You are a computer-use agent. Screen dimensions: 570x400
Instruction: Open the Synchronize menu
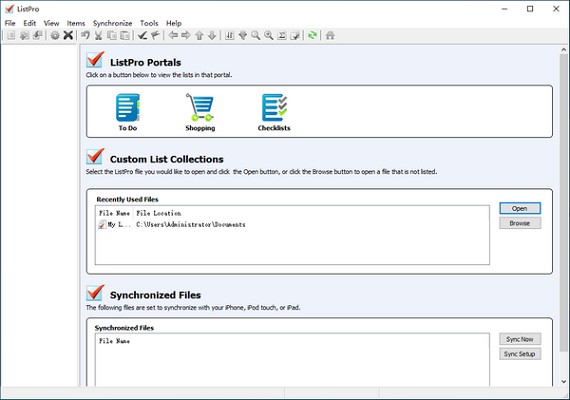pos(112,23)
